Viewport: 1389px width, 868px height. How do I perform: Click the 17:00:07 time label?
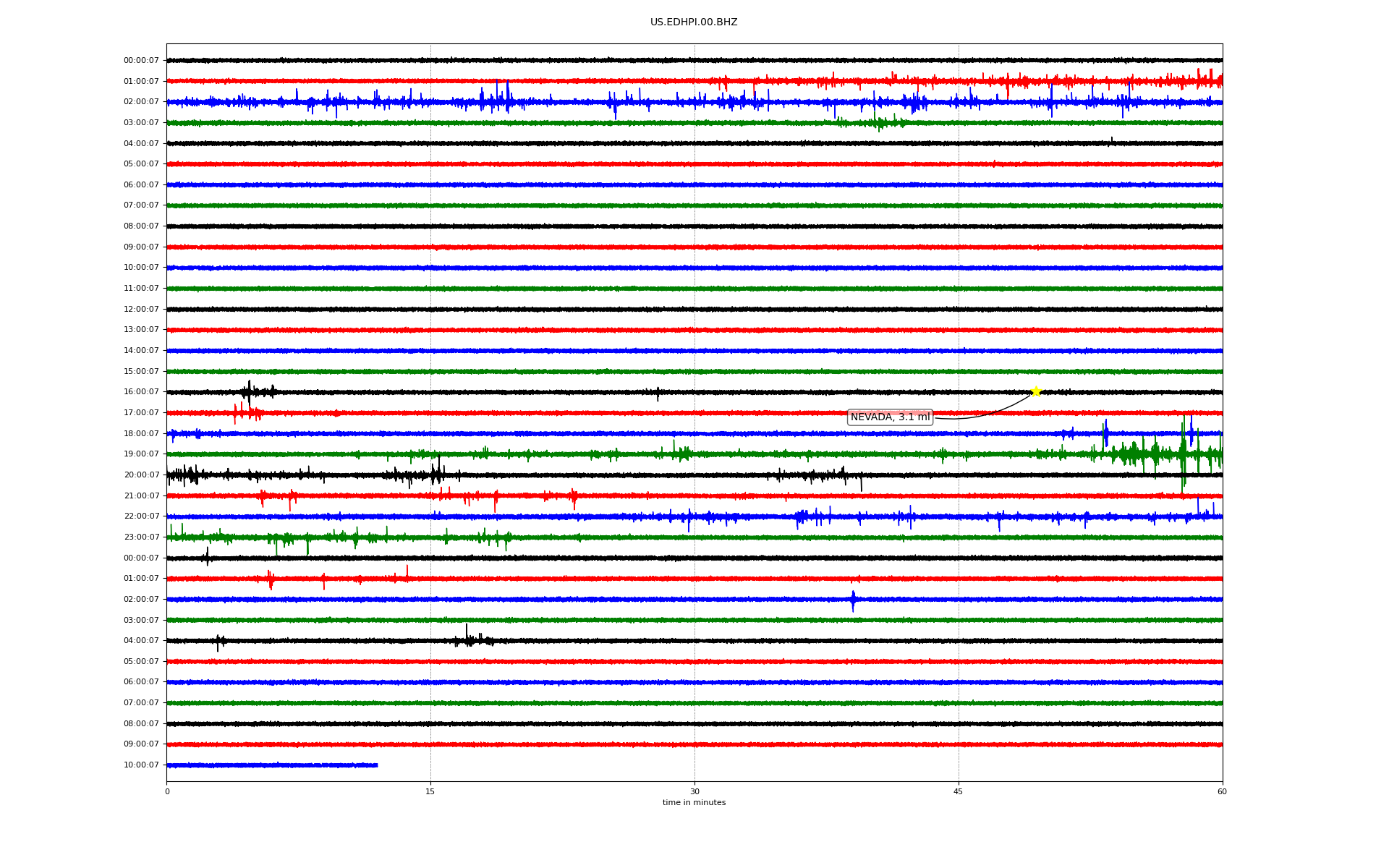[141, 413]
